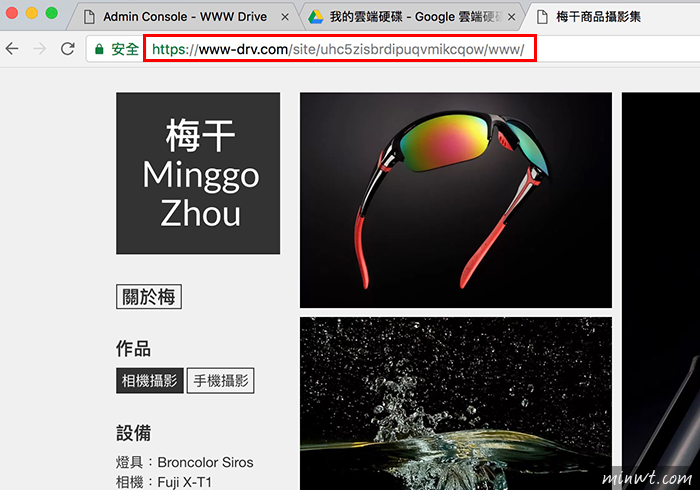Open the dark photo in right column

[661, 291]
